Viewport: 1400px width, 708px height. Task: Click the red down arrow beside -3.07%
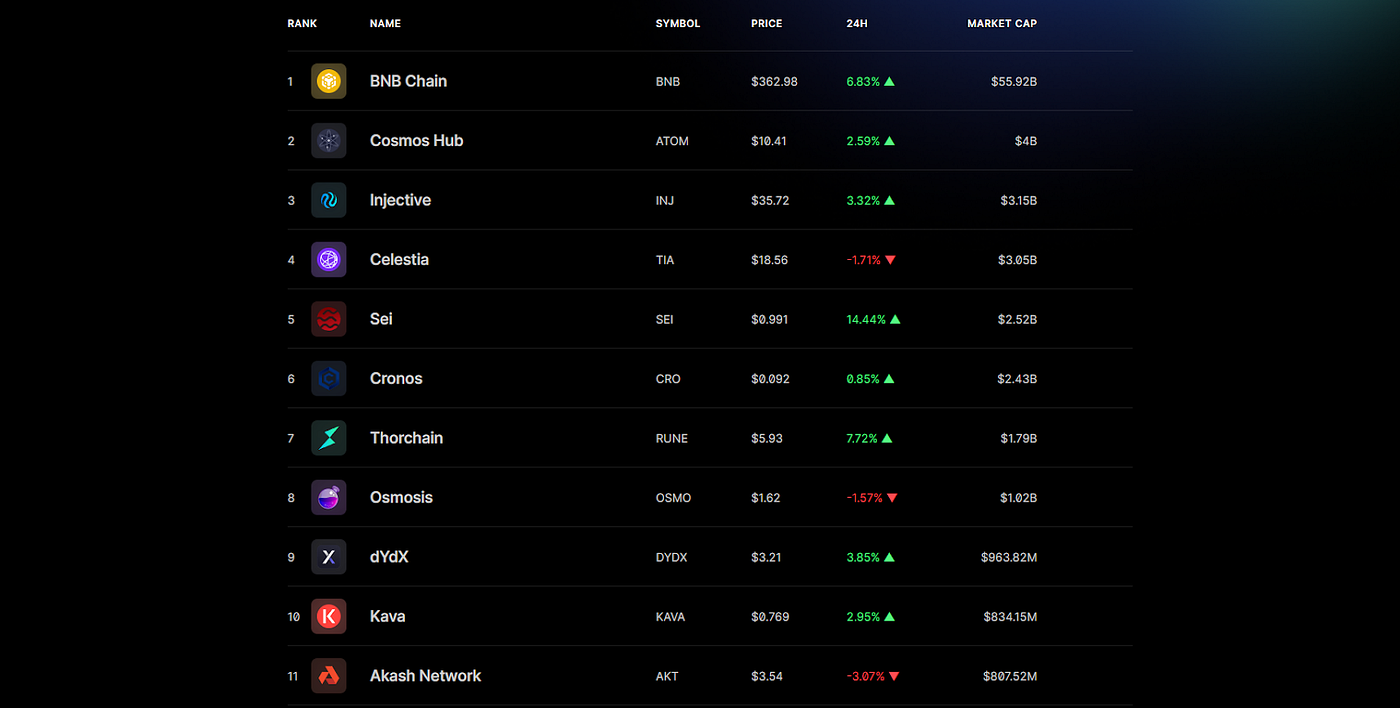[894, 676]
